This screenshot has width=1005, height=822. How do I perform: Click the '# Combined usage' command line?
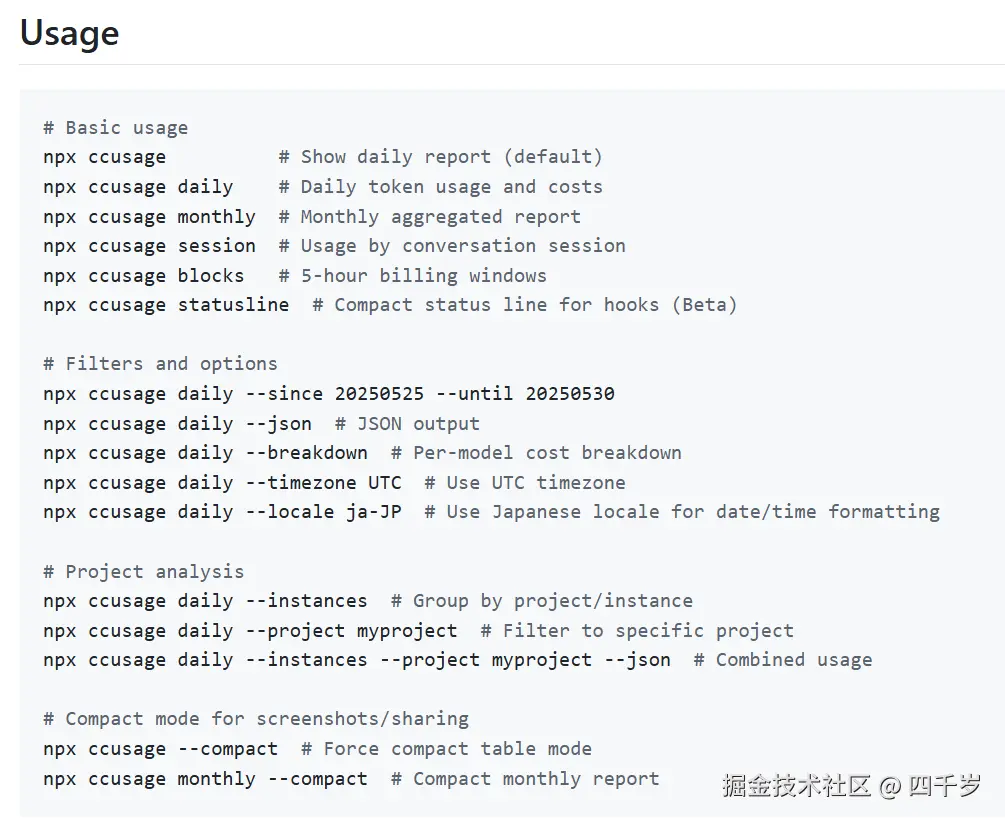pyautogui.click(x=357, y=660)
